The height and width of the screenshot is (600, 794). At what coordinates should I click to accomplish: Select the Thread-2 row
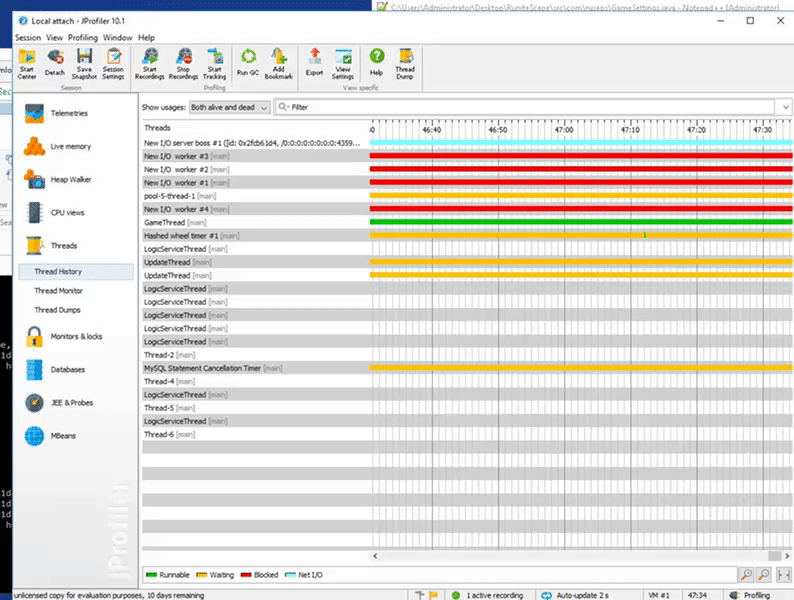click(467, 355)
